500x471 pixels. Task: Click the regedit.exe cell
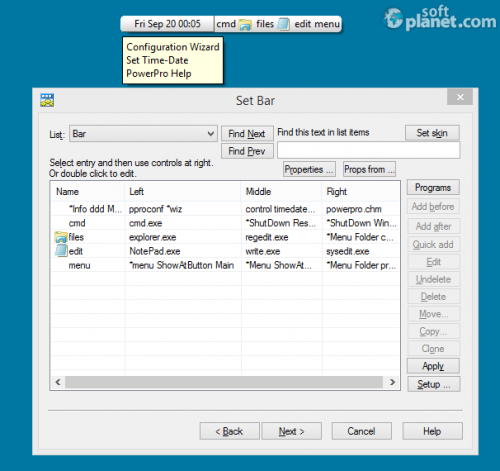tap(267, 237)
